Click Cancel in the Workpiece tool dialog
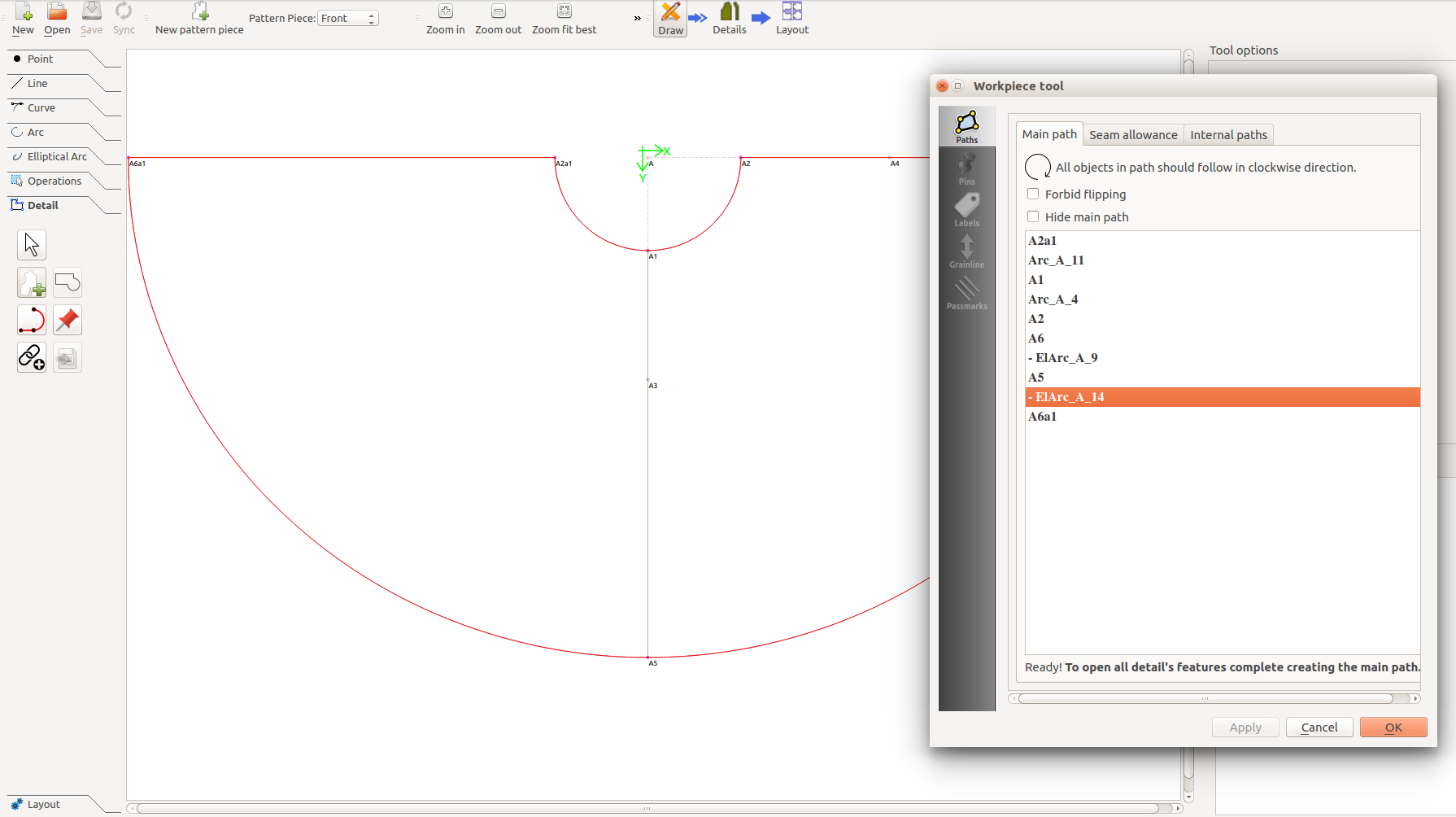1456x817 pixels. coord(1319,727)
